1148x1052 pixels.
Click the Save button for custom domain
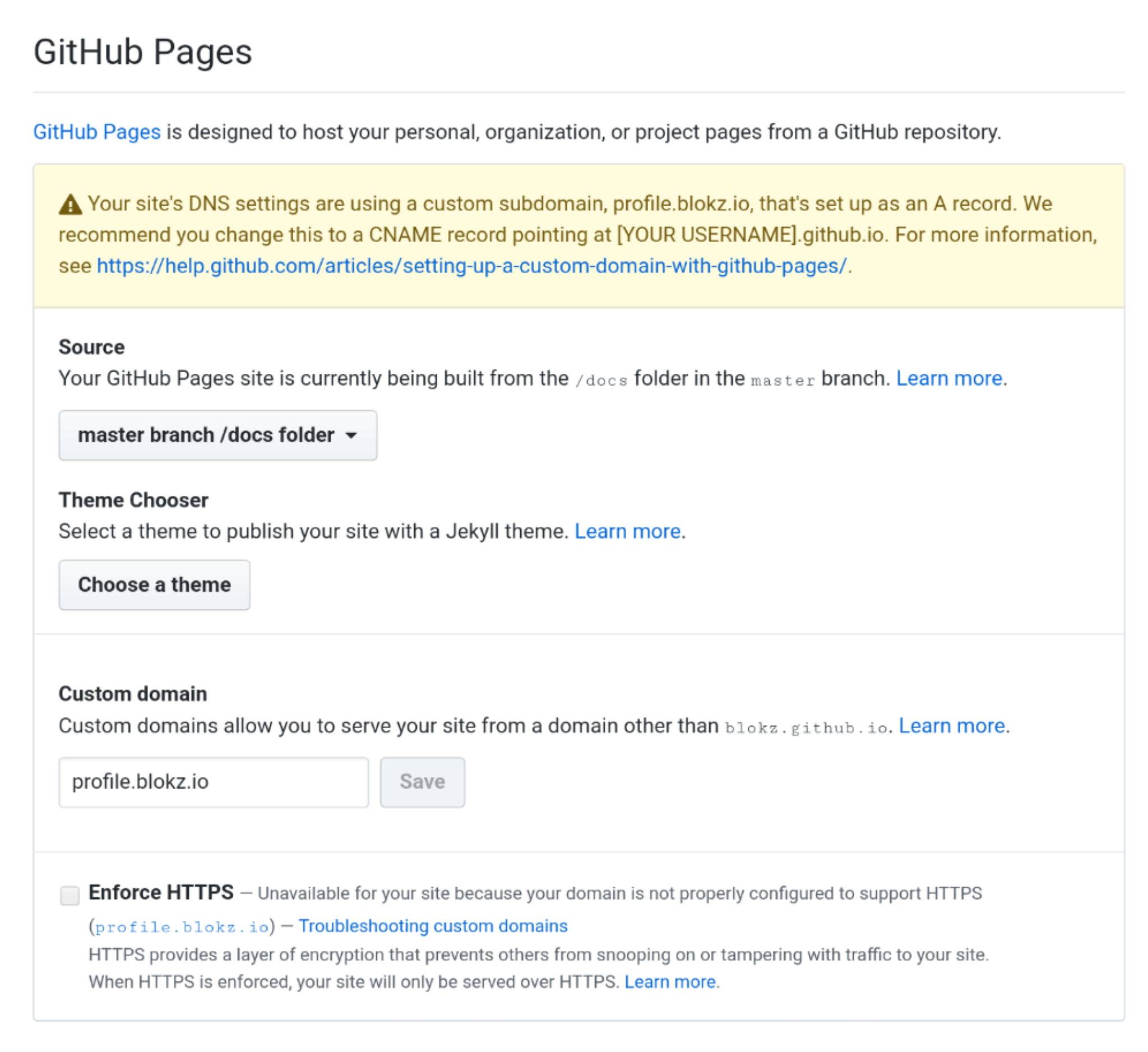tap(423, 782)
